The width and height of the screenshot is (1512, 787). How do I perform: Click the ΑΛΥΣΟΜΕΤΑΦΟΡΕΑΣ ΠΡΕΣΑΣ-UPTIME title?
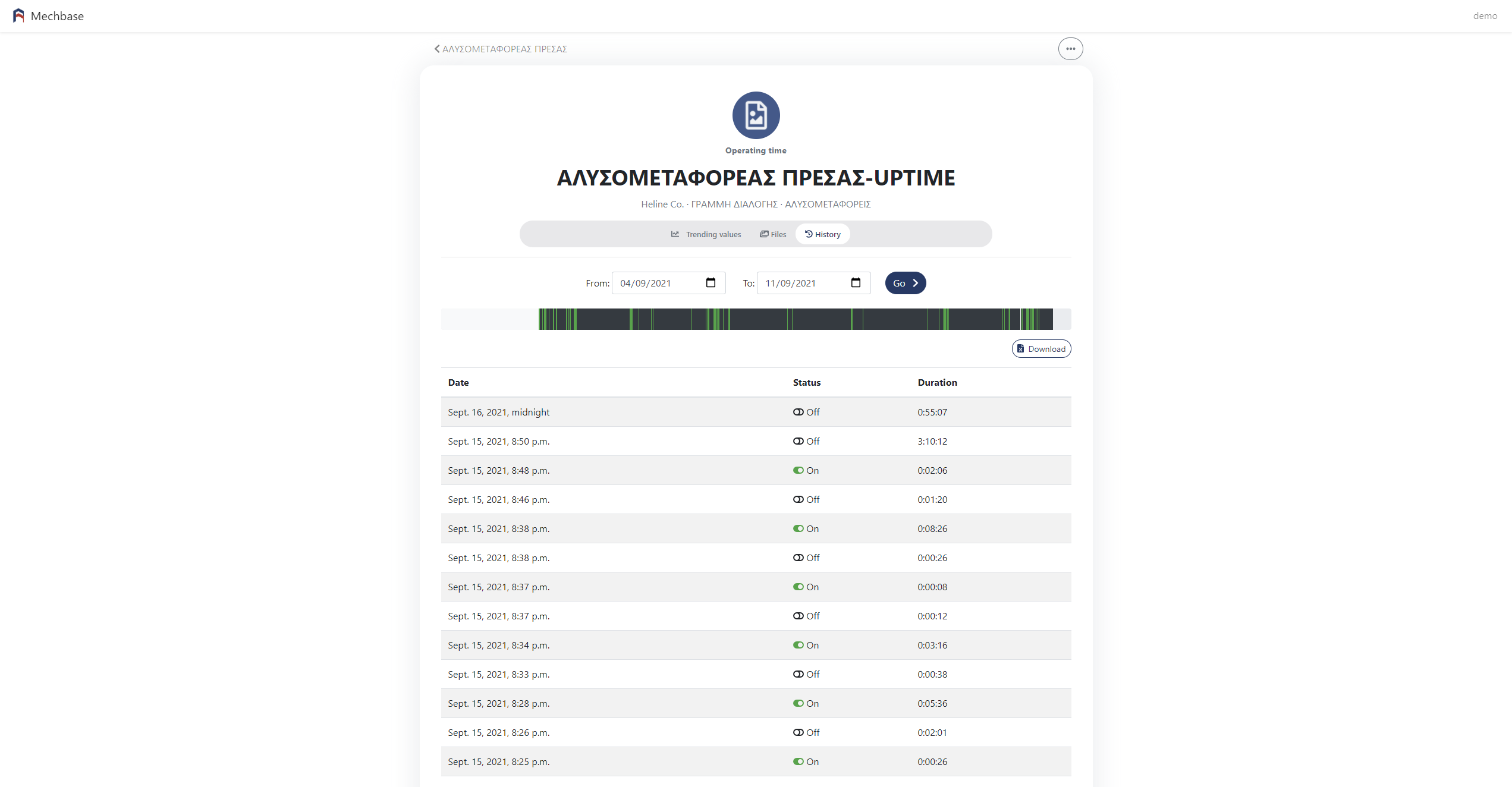pyautogui.click(x=756, y=178)
